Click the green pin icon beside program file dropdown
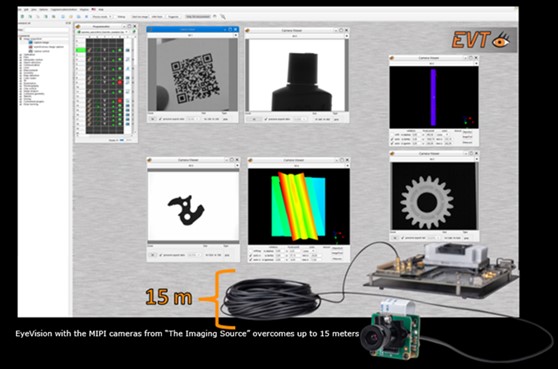 [134, 32]
